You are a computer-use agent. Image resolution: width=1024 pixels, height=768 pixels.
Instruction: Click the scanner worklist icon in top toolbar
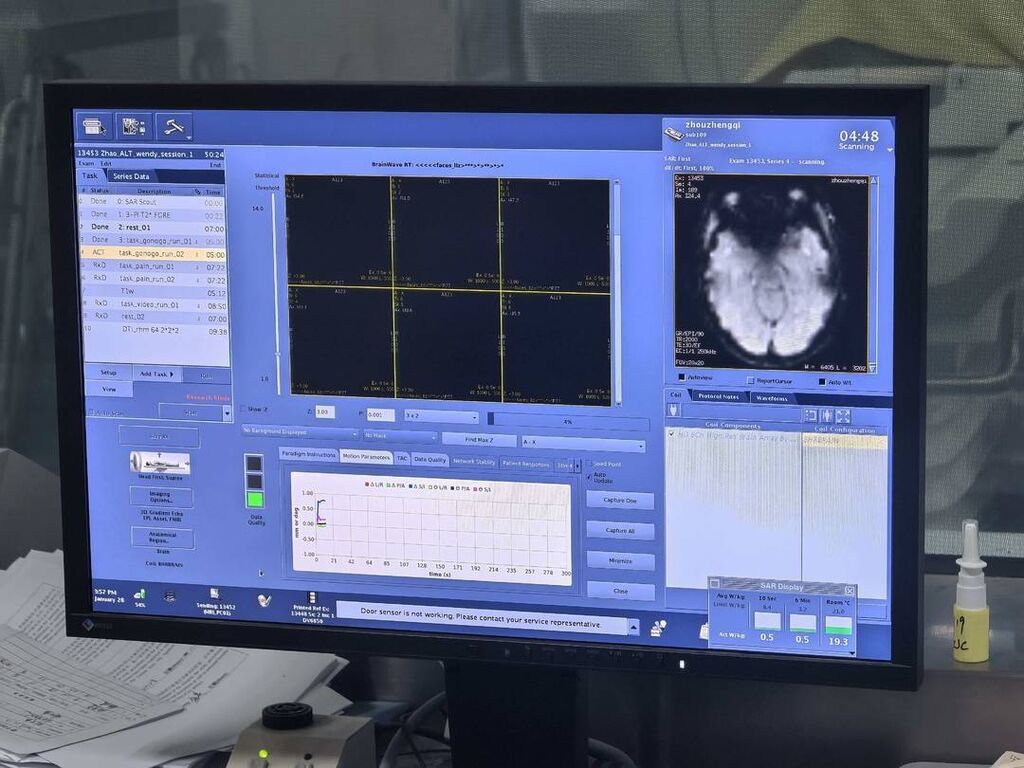94,126
